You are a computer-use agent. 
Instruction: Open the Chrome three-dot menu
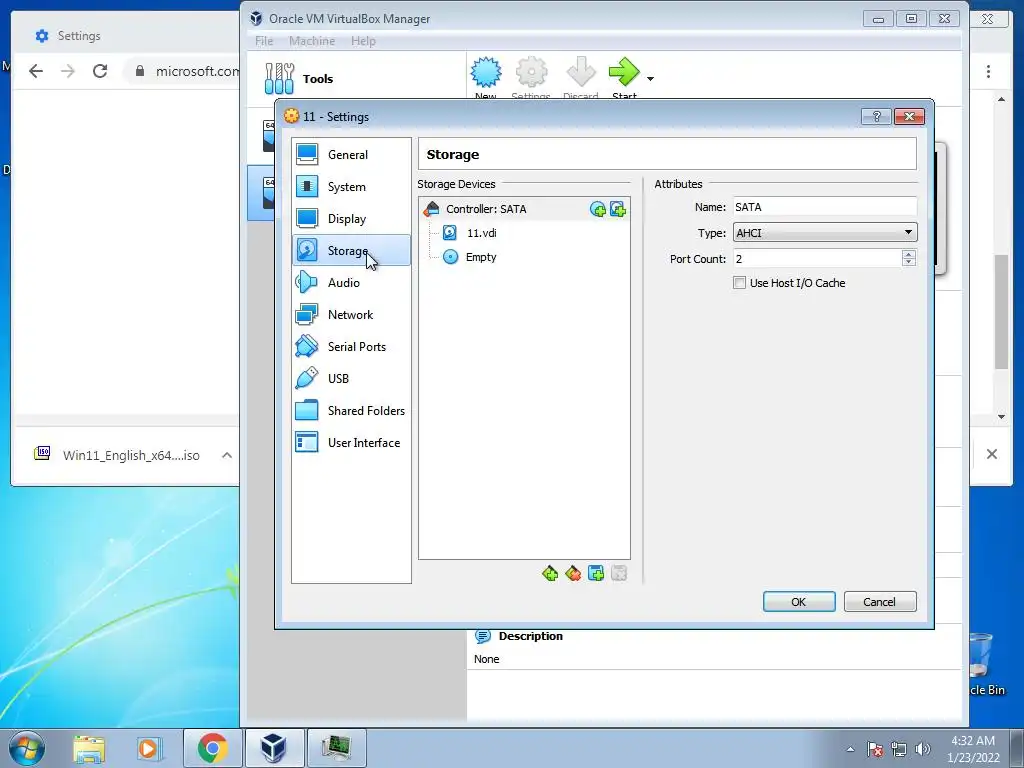(988, 71)
